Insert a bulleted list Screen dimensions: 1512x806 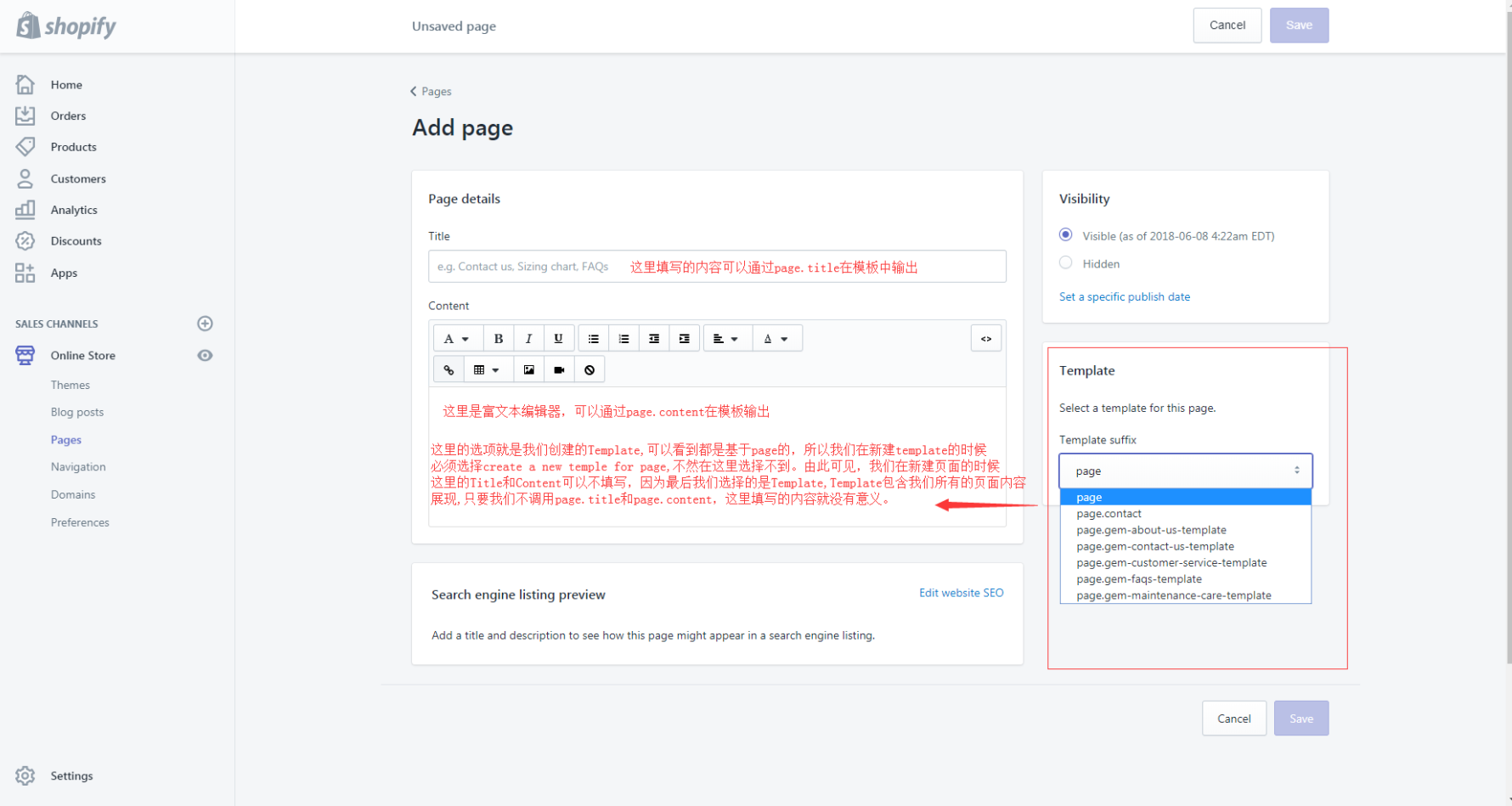pyautogui.click(x=594, y=338)
